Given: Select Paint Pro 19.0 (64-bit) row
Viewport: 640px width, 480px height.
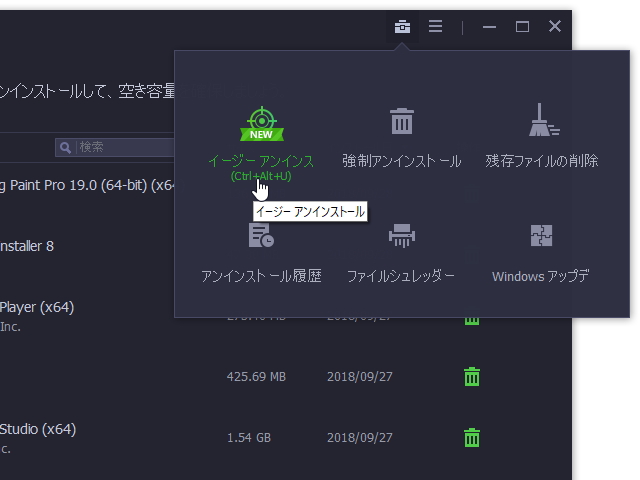Looking at the screenshot, I should tap(87, 185).
